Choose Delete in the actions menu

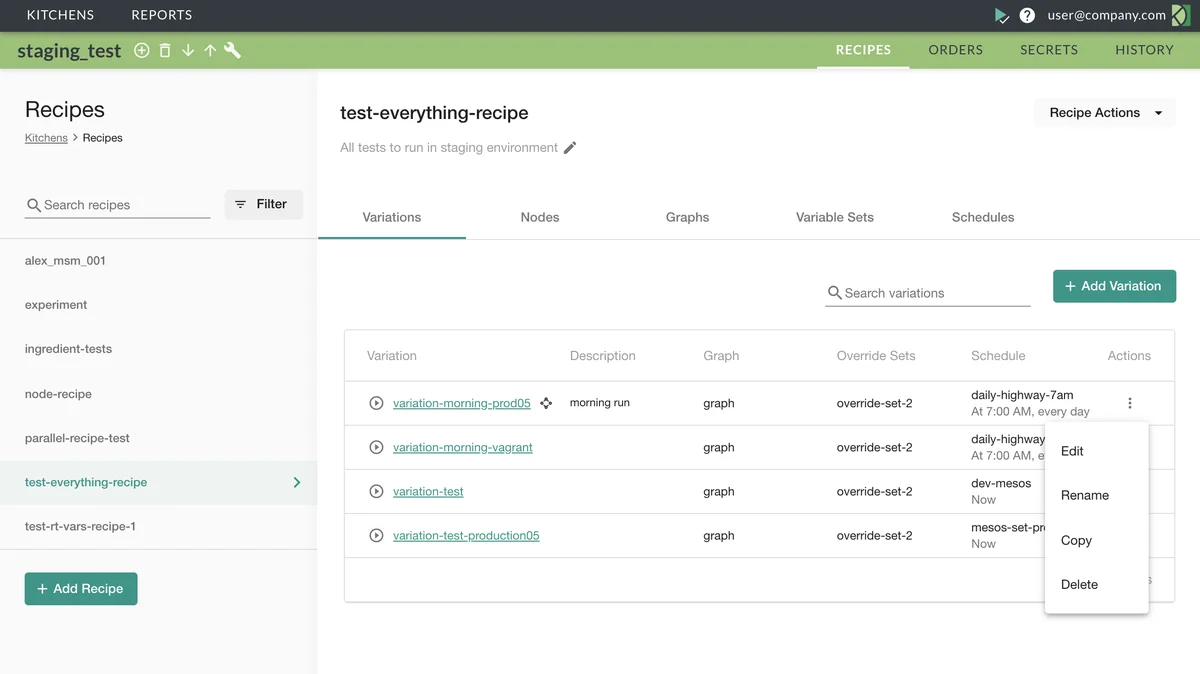[x=1079, y=584]
